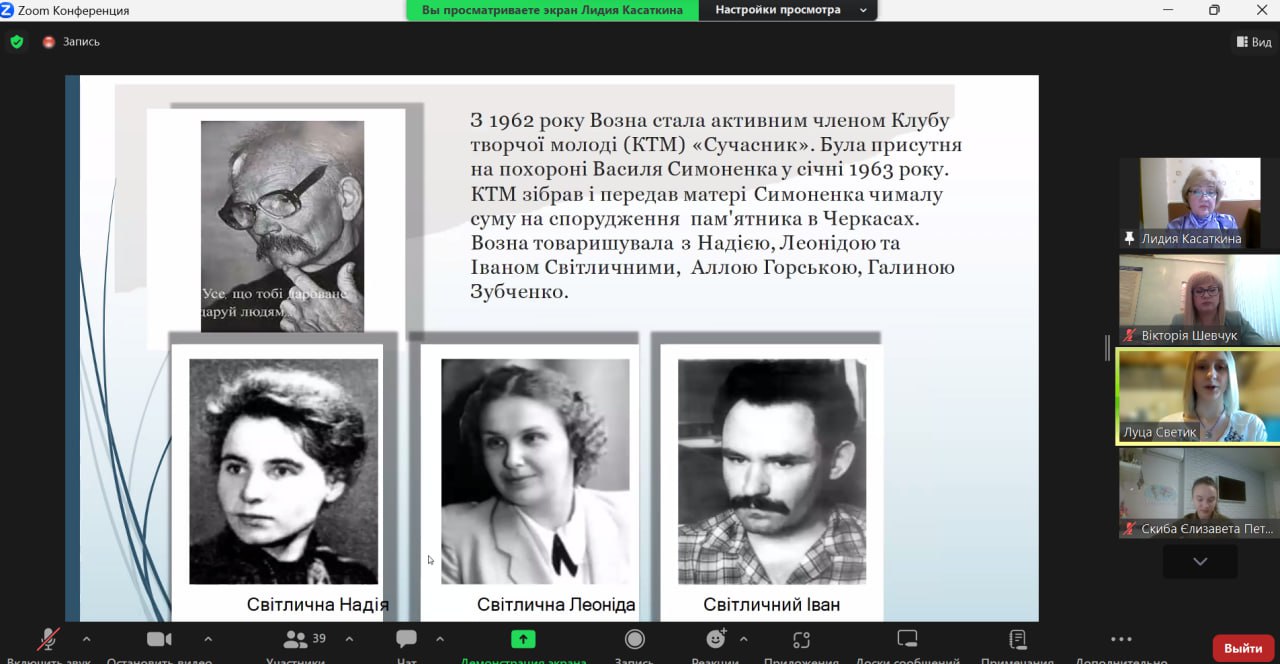Open audio options arrow beside the microphone
Viewport: 1280px width, 664px height.
click(86, 639)
